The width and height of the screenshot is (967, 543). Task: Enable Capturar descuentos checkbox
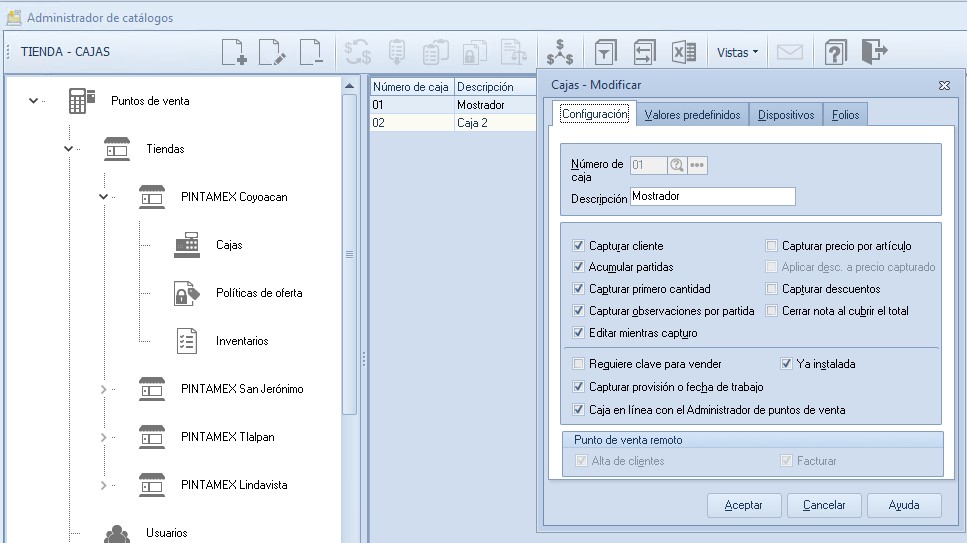[771, 289]
